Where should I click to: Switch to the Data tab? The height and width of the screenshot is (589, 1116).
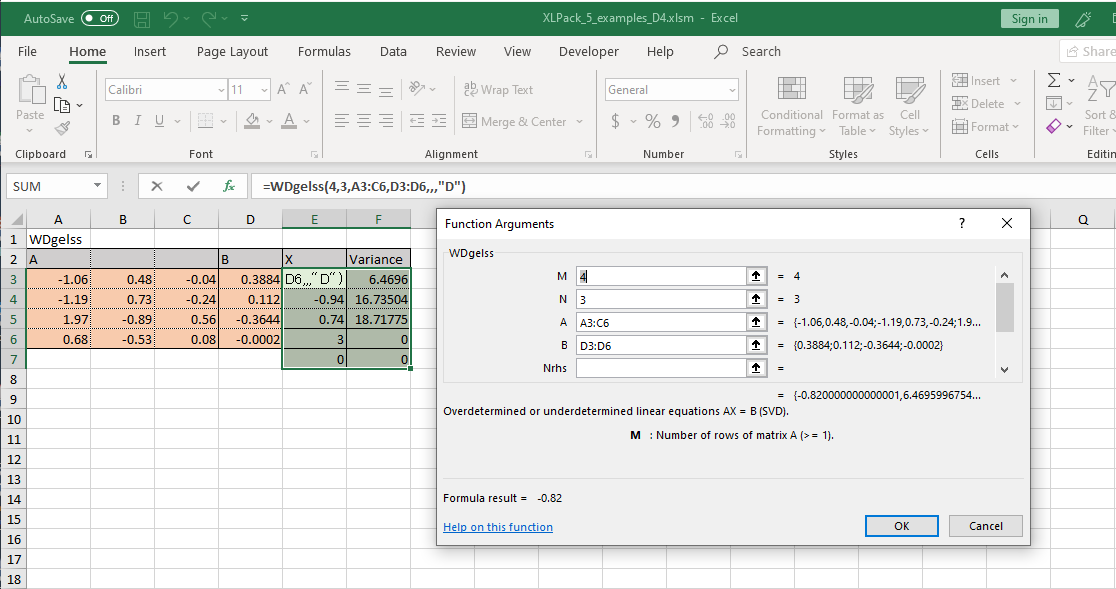393,51
